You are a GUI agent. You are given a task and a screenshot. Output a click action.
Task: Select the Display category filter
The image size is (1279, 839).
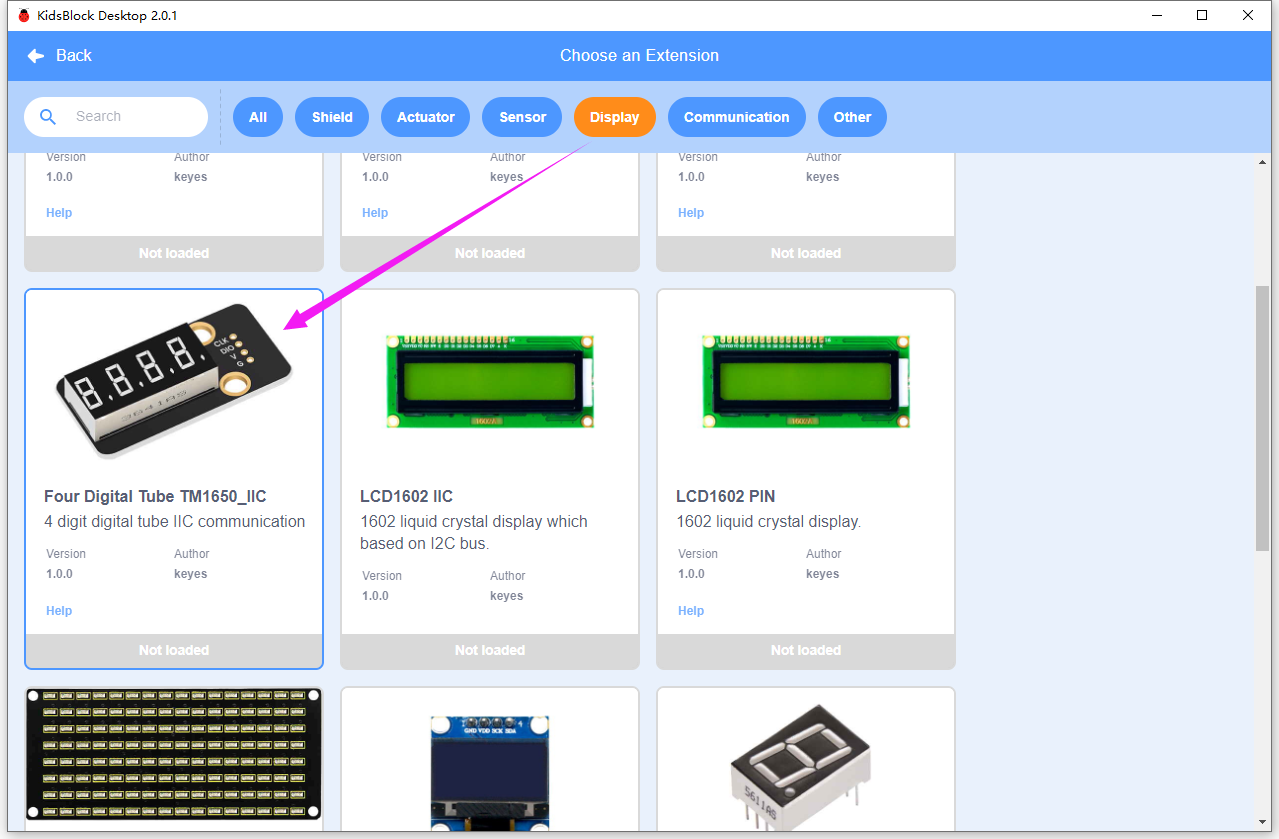point(614,117)
